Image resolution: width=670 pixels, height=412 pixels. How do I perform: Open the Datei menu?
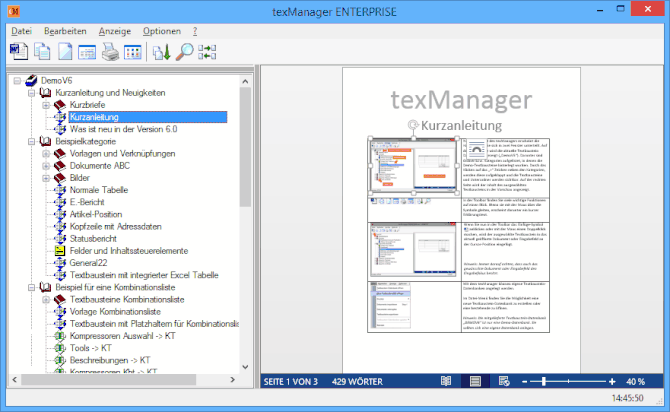click(x=21, y=31)
